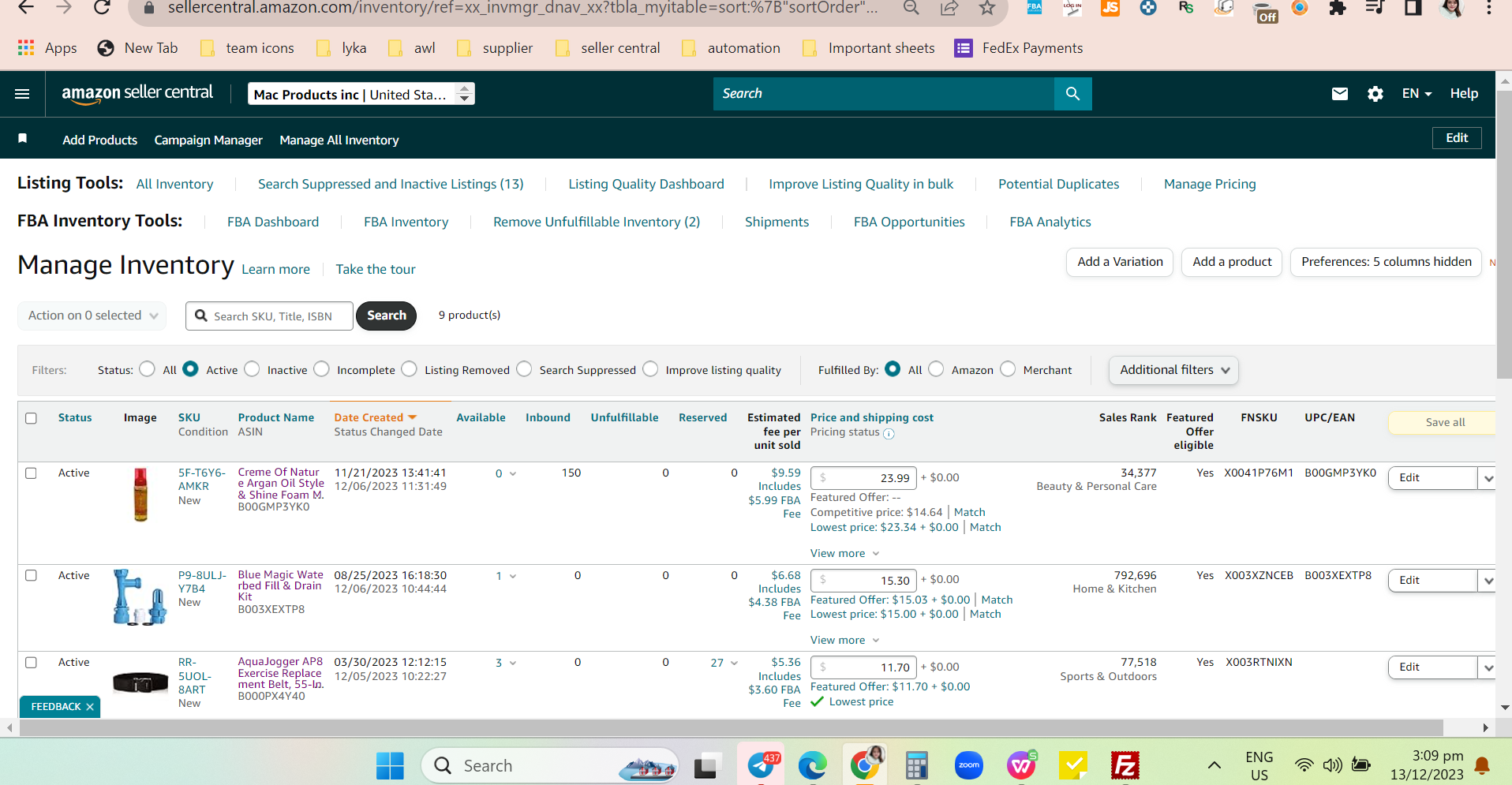This screenshot has height=785, width=1512.
Task: Click the share icon in the address bar
Action: [949, 8]
